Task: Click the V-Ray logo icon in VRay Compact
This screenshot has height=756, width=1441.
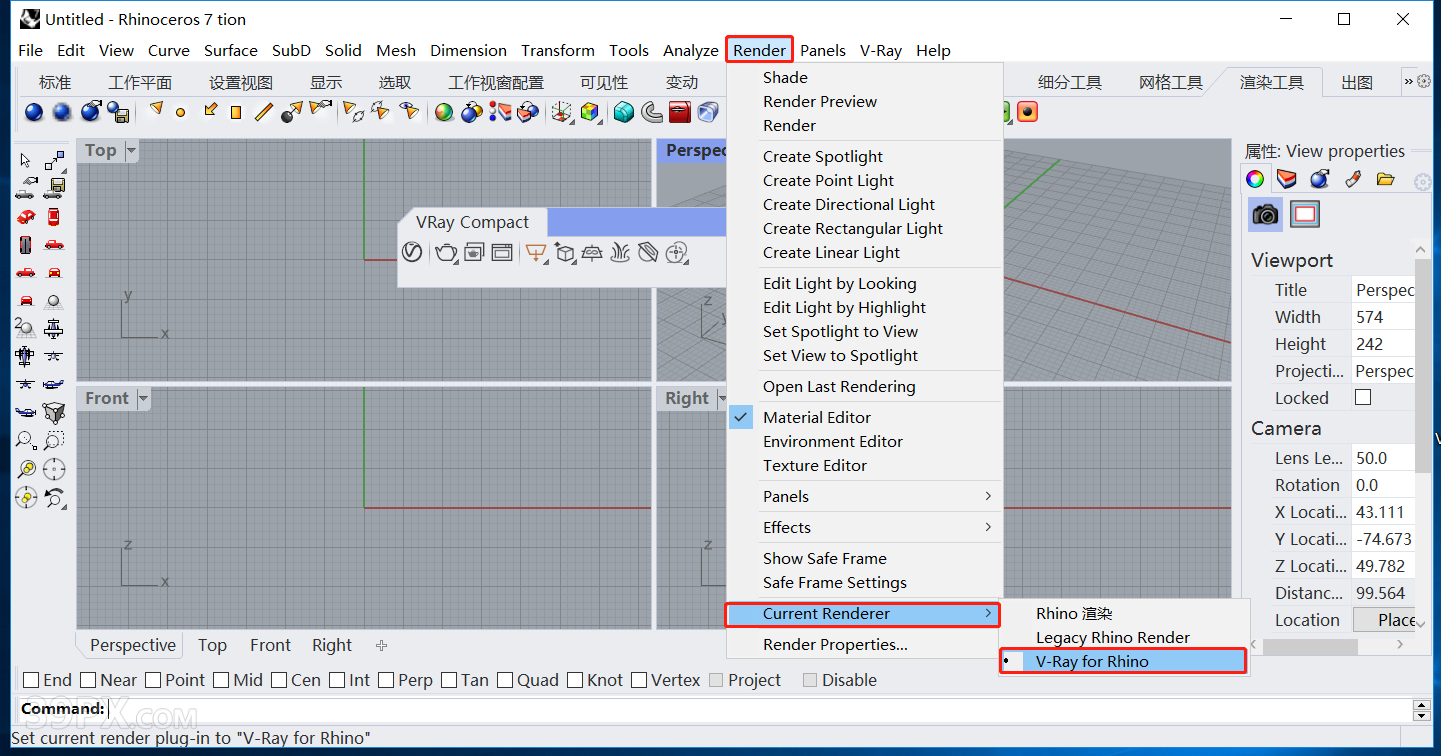Action: coord(412,252)
